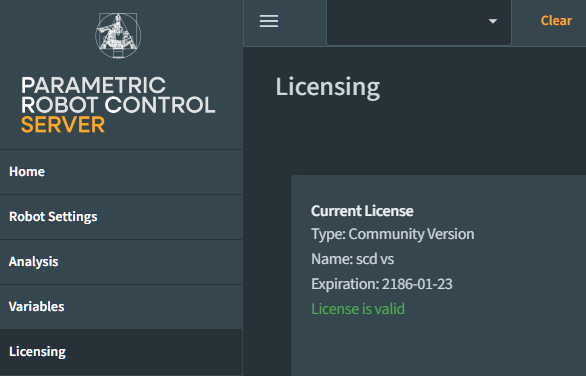Select Licensing in the sidebar

click(121, 352)
